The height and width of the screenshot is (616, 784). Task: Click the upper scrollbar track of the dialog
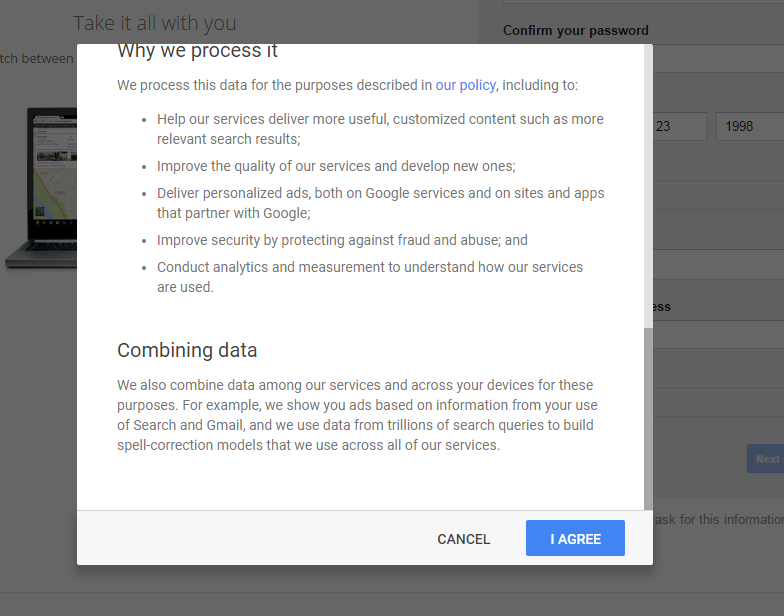coord(648,180)
